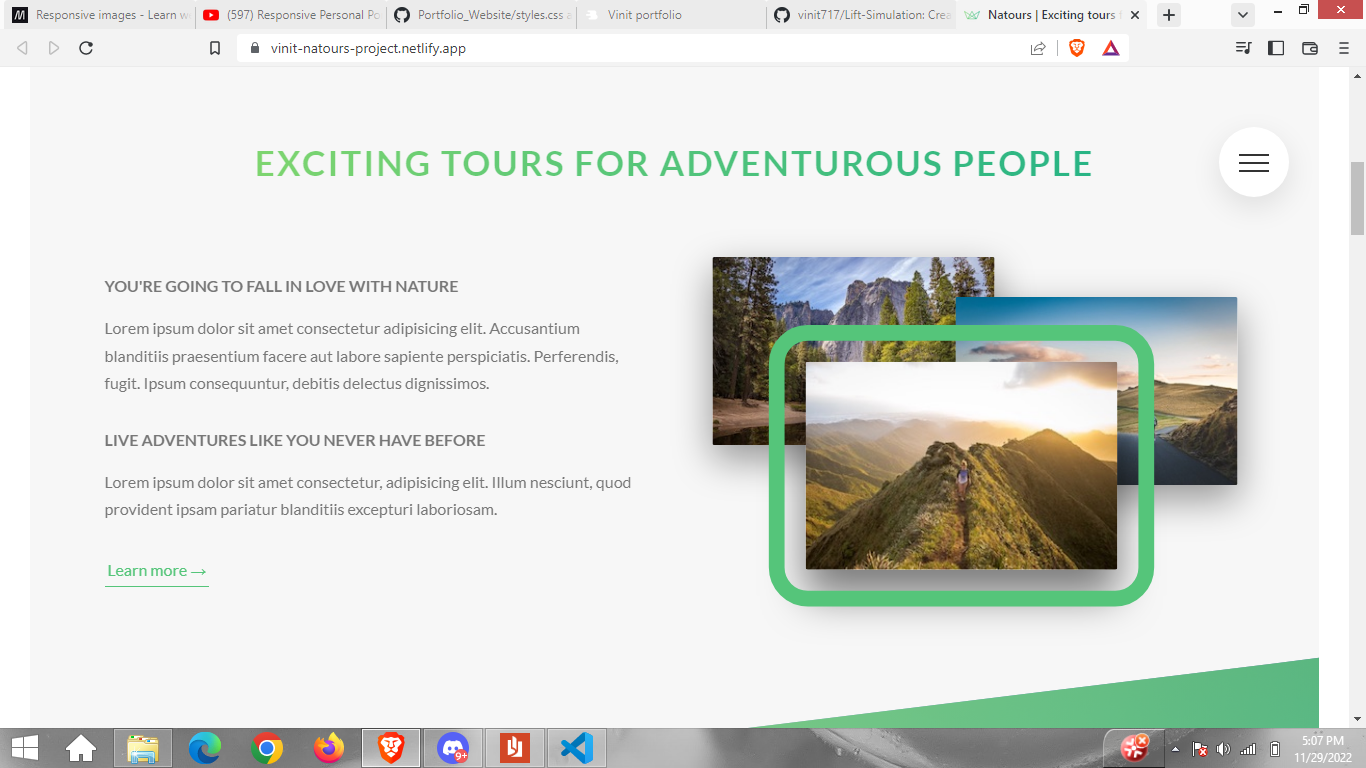1366x768 pixels.
Task: Bookmark this page using bookmark icon
Action: click(x=215, y=48)
